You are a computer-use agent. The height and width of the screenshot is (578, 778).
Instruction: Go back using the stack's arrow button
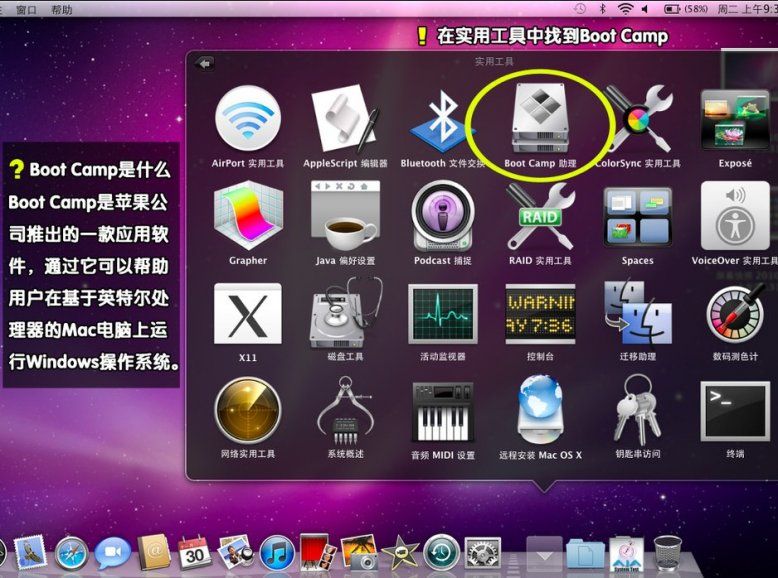point(204,63)
